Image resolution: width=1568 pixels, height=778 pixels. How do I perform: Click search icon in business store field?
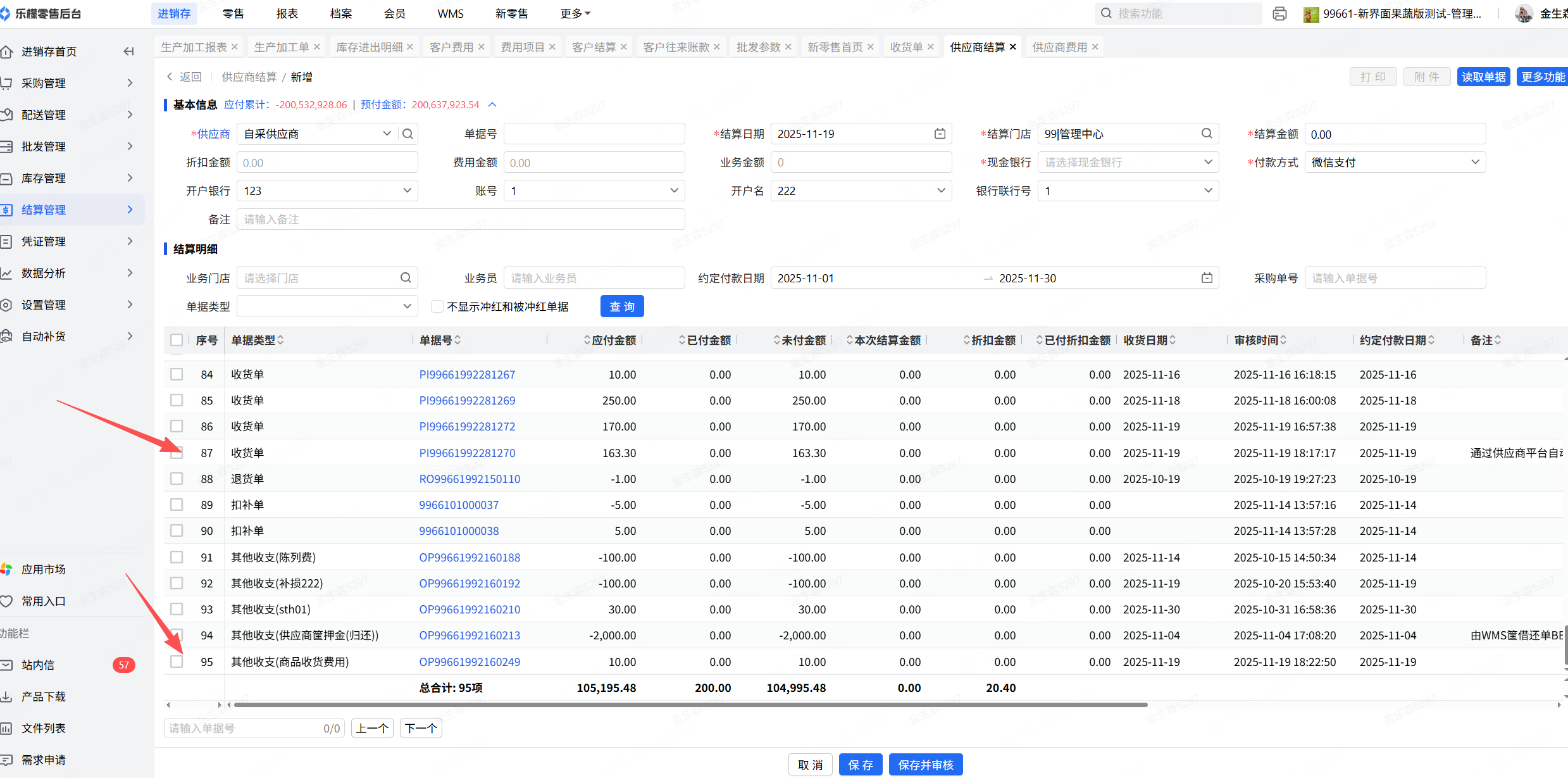(x=406, y=278)
